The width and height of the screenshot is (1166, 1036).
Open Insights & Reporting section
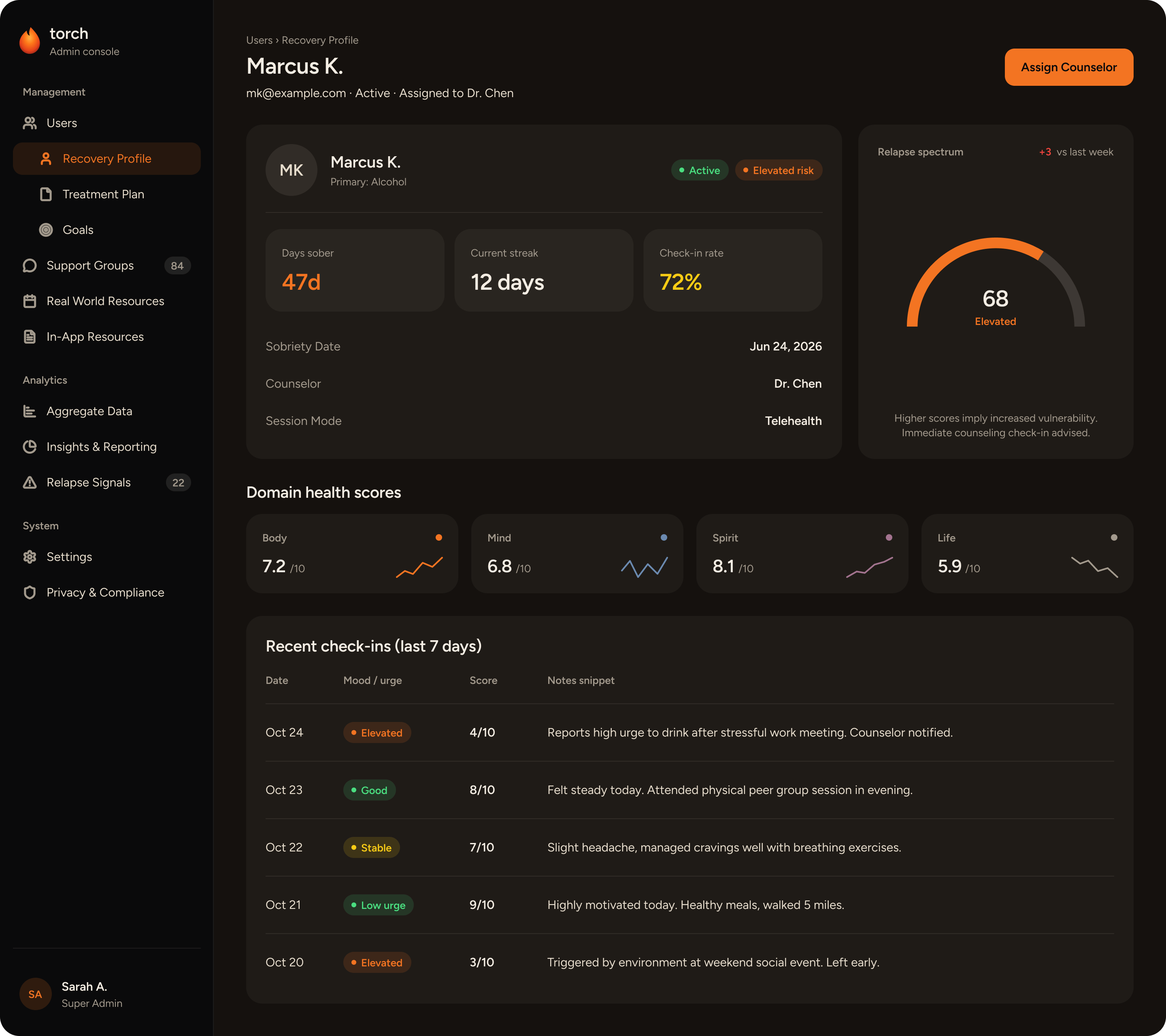click(x=106, y=447)
